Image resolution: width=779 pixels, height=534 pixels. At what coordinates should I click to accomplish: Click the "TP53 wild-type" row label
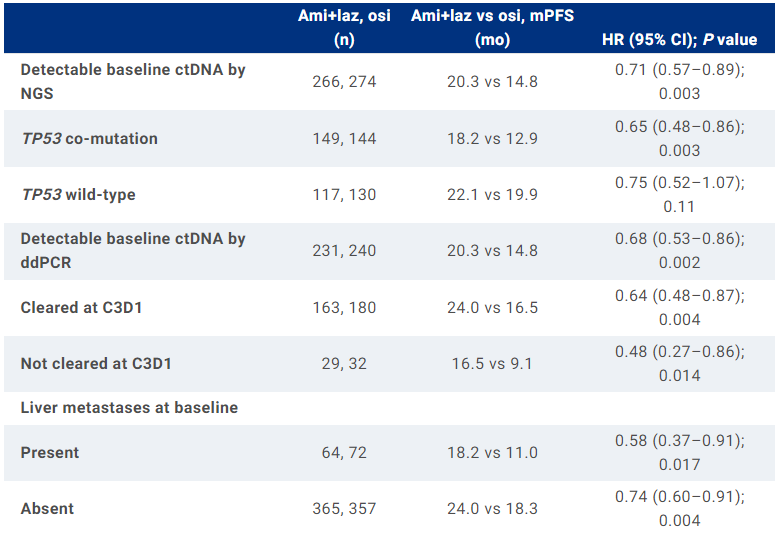78,195
